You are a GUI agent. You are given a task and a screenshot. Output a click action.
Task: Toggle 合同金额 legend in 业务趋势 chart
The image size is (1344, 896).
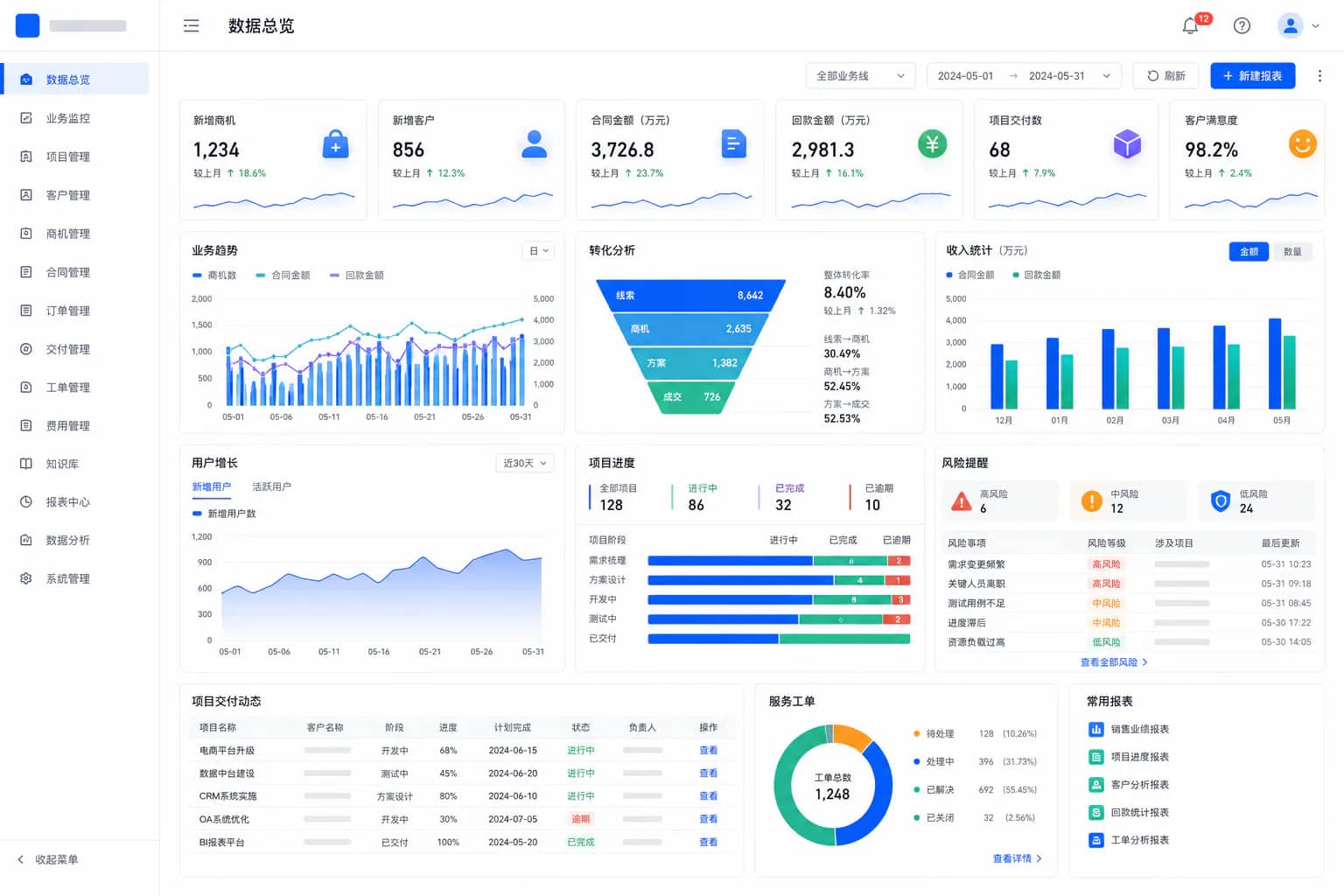pos(283,275)
